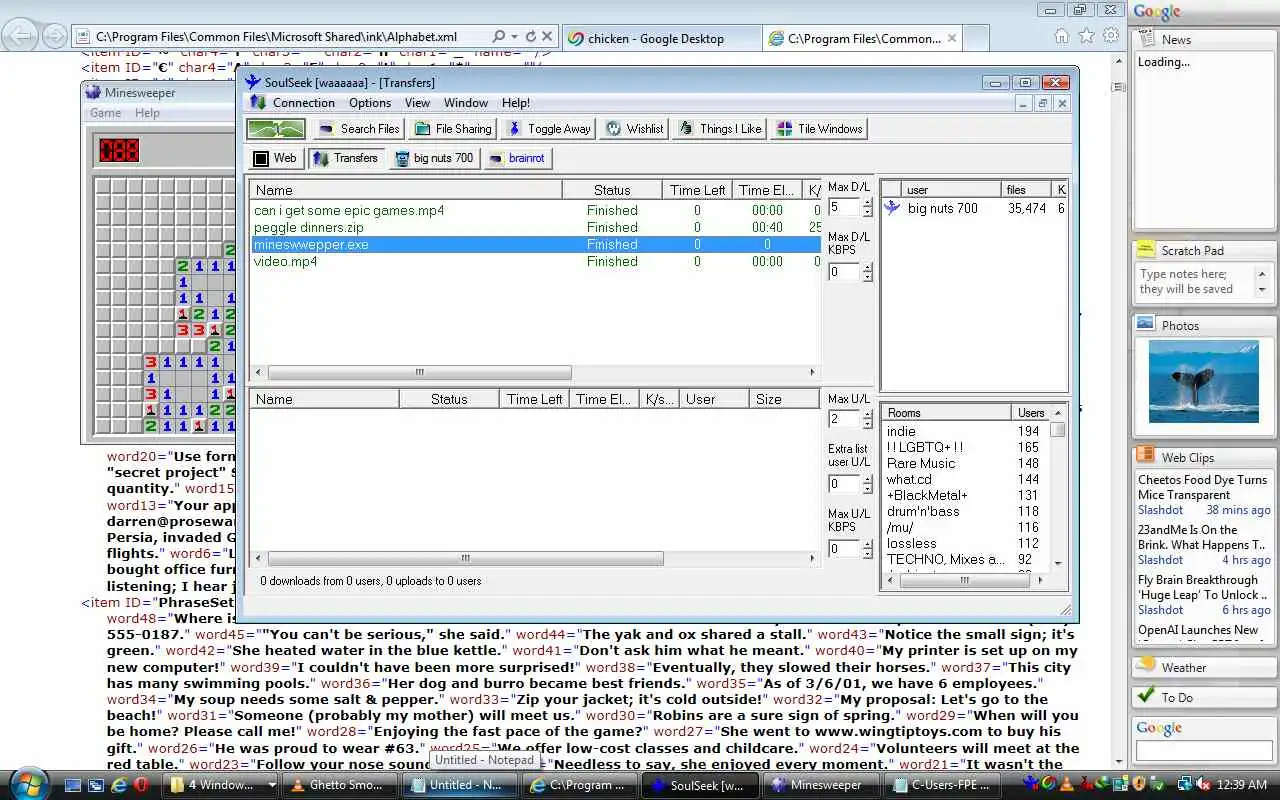The image size is (1280, 800).
Task: Sort downloads by Status column header
Action: coord(612,190)
